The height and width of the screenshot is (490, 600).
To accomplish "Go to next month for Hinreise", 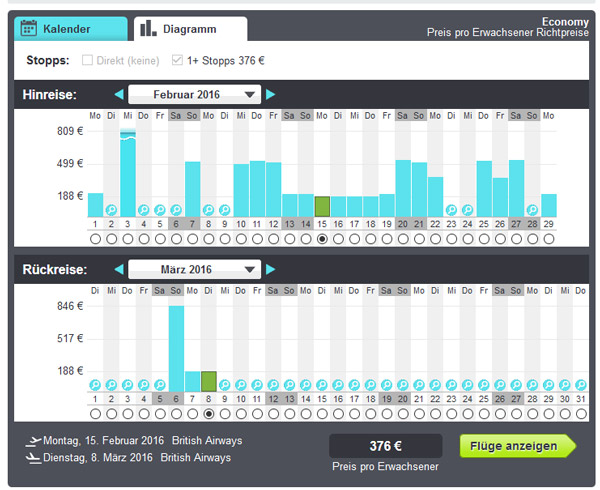I will point(270,95).
